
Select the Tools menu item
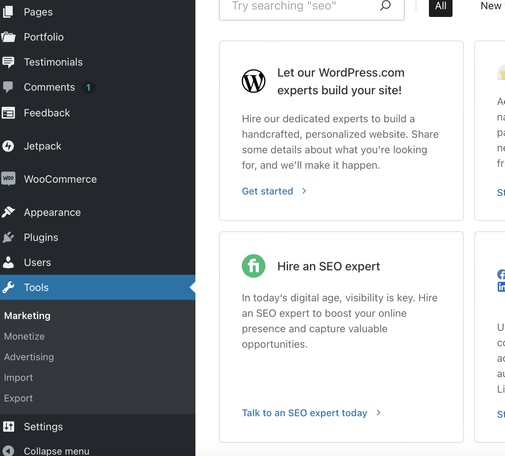pyautogui.click(x=98, y=287)
